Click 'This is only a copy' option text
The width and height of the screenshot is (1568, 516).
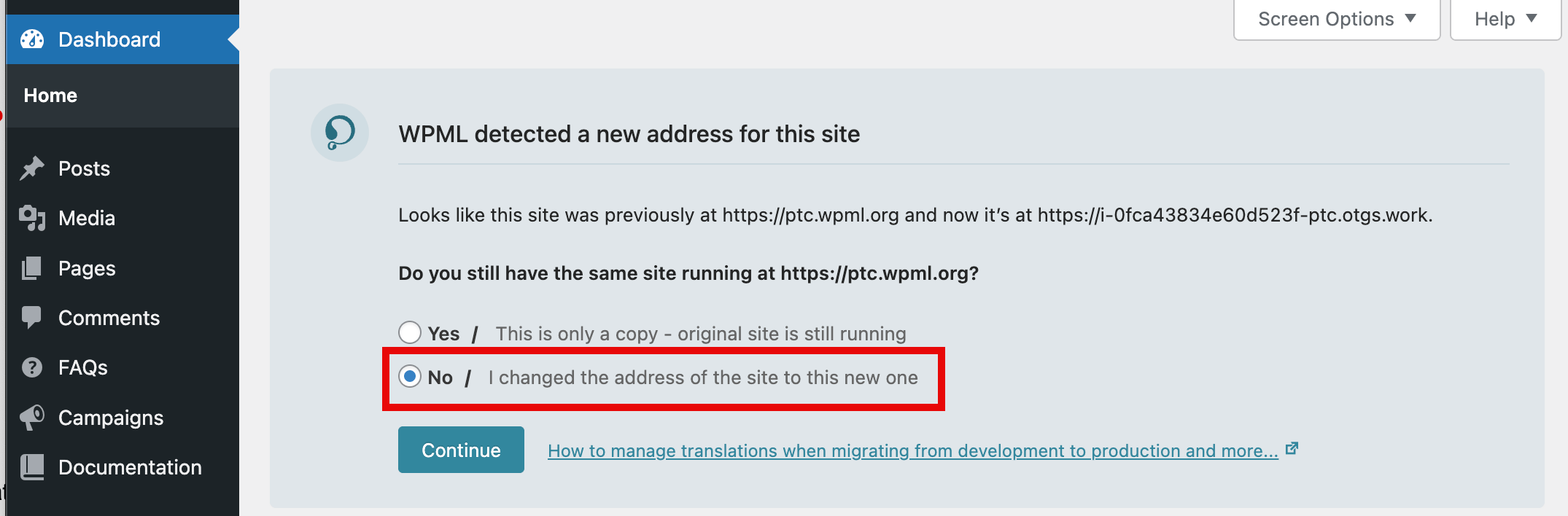point(701,334)
